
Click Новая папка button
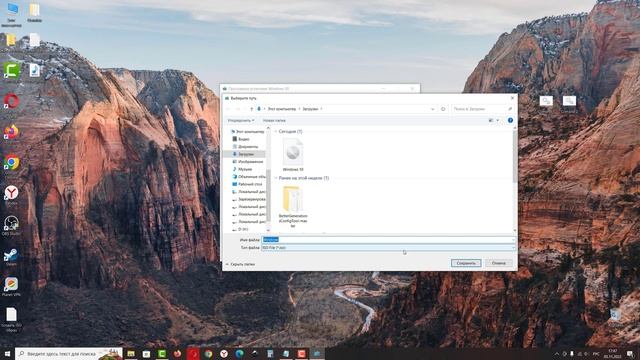point(274,120)
